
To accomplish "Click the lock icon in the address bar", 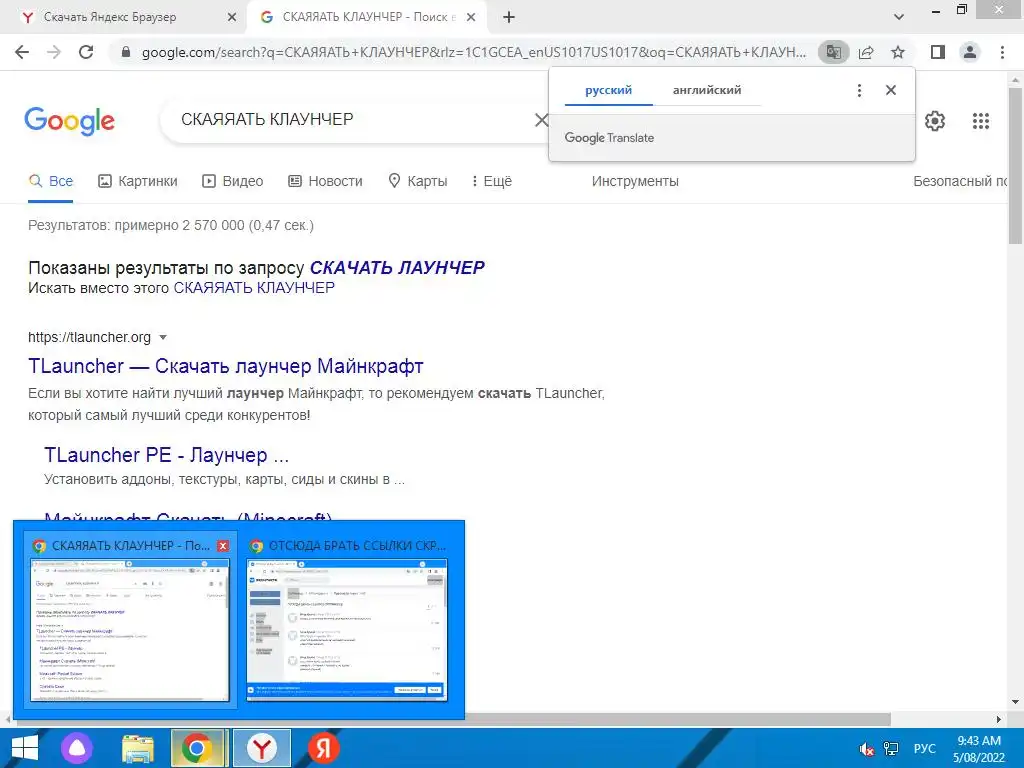I will click(126, 52).
